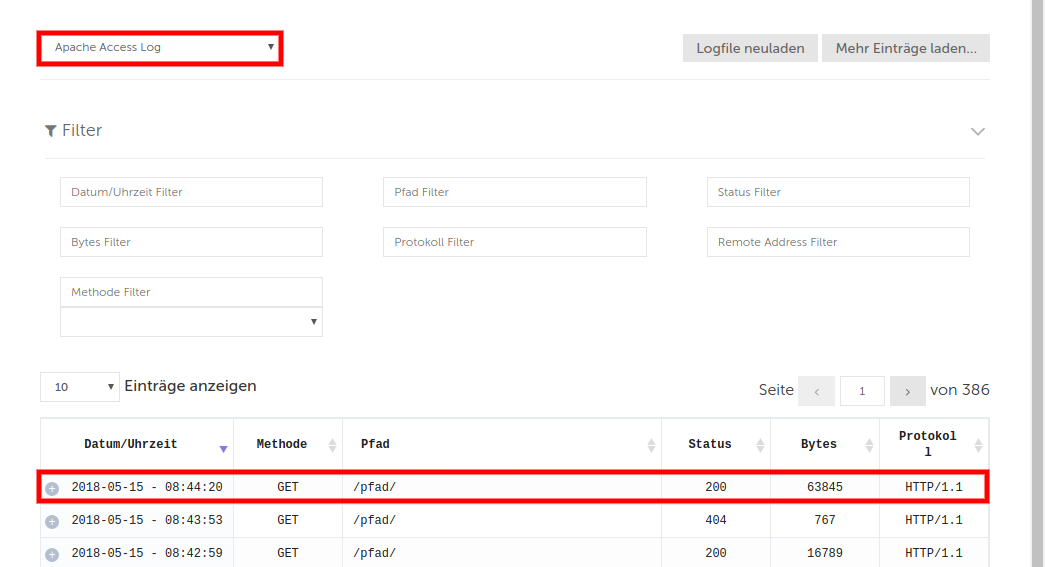Collapse the Filter section with chevron
The width and height of the screenshot is (1045, 567).
[977, 131]
